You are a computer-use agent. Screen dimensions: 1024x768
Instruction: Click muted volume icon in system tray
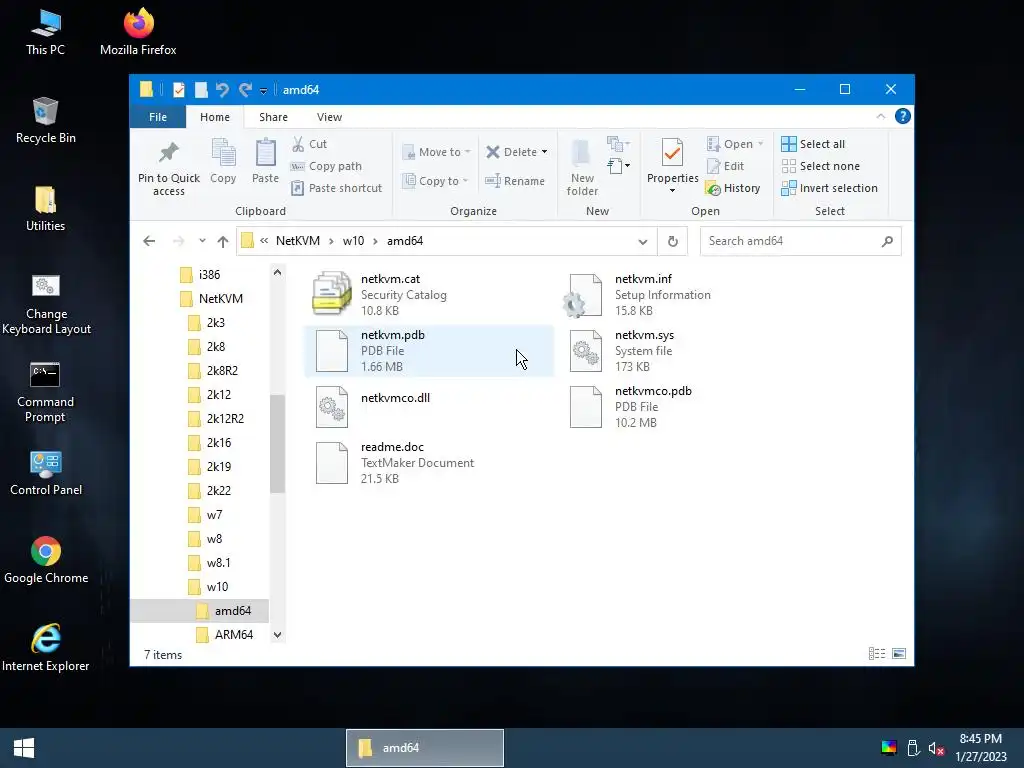pyautogui.click(x=936, y=748)
